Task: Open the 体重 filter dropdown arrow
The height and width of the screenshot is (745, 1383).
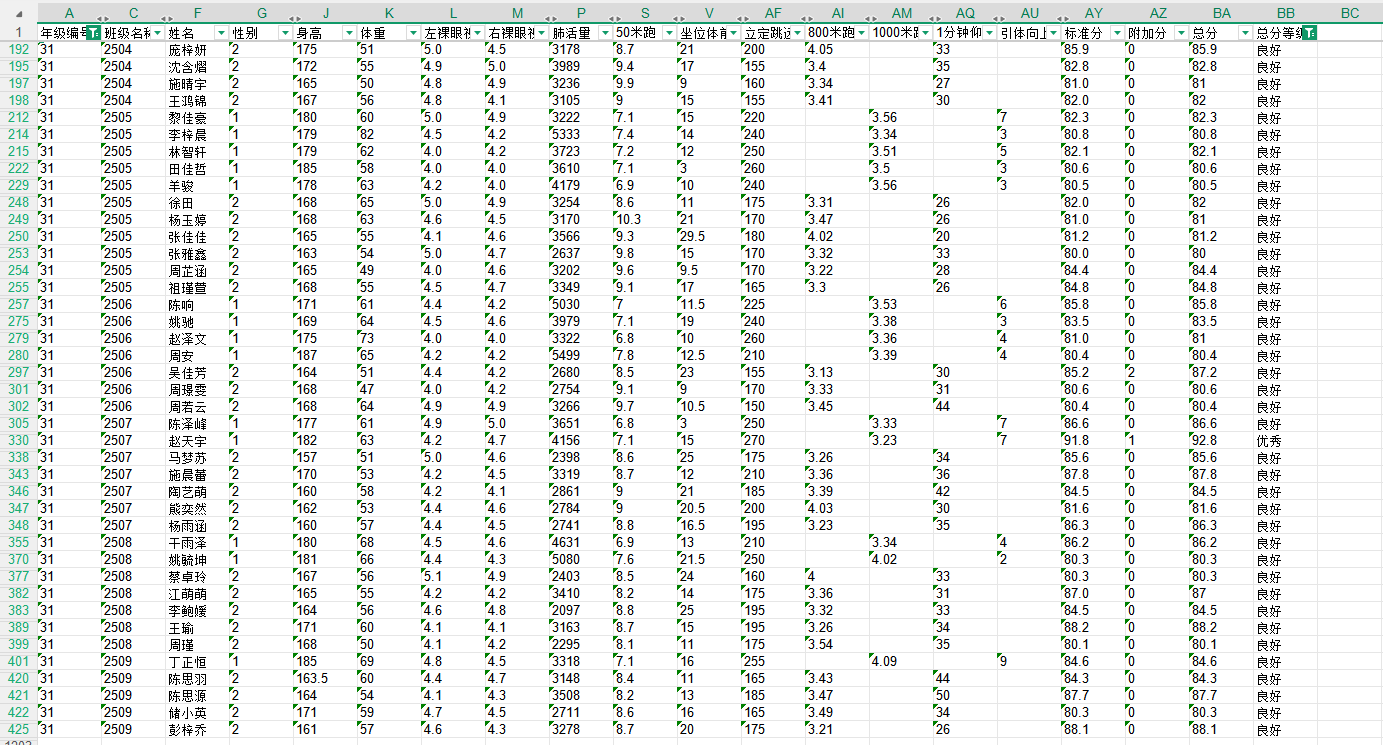Action: [x=413, y=33]
